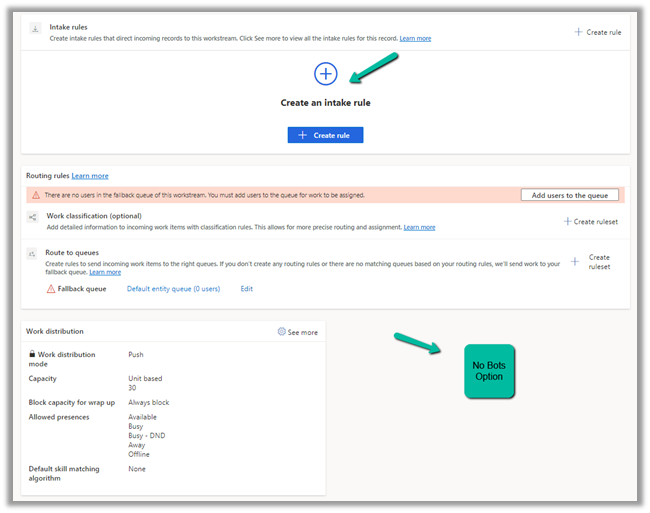The width and height of the screenshot is (650, 513).
Task: Open Learn more link beside Routing rules
Action: pyautogui.click(x=90, y=176)
